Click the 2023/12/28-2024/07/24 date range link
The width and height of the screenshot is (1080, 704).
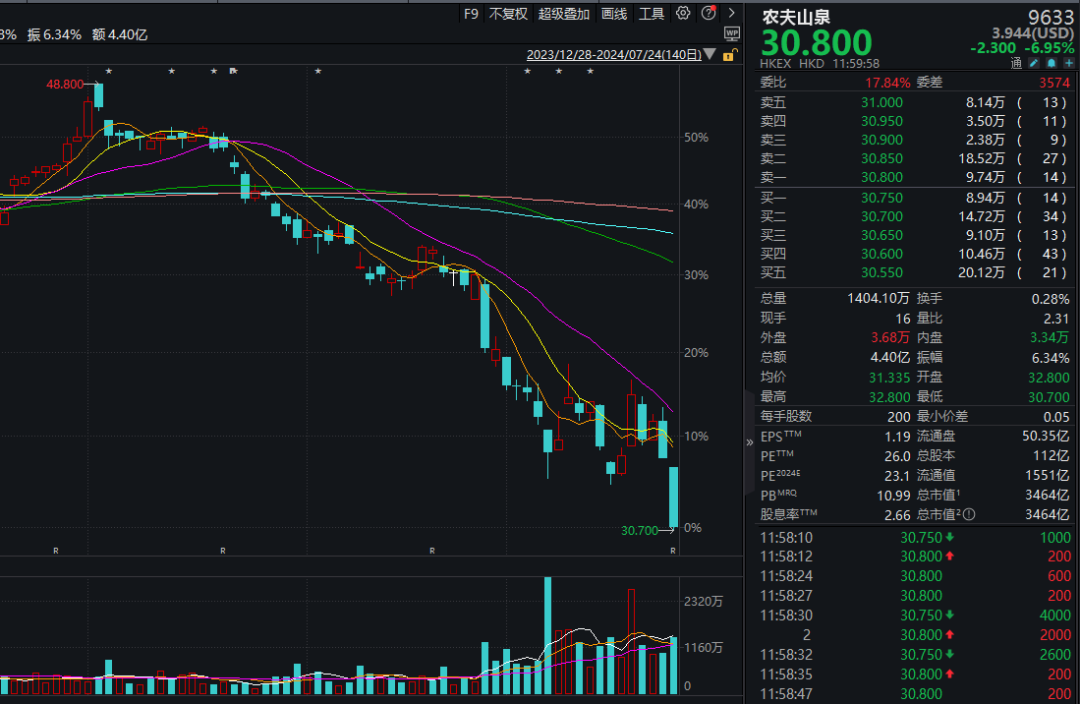613,55
